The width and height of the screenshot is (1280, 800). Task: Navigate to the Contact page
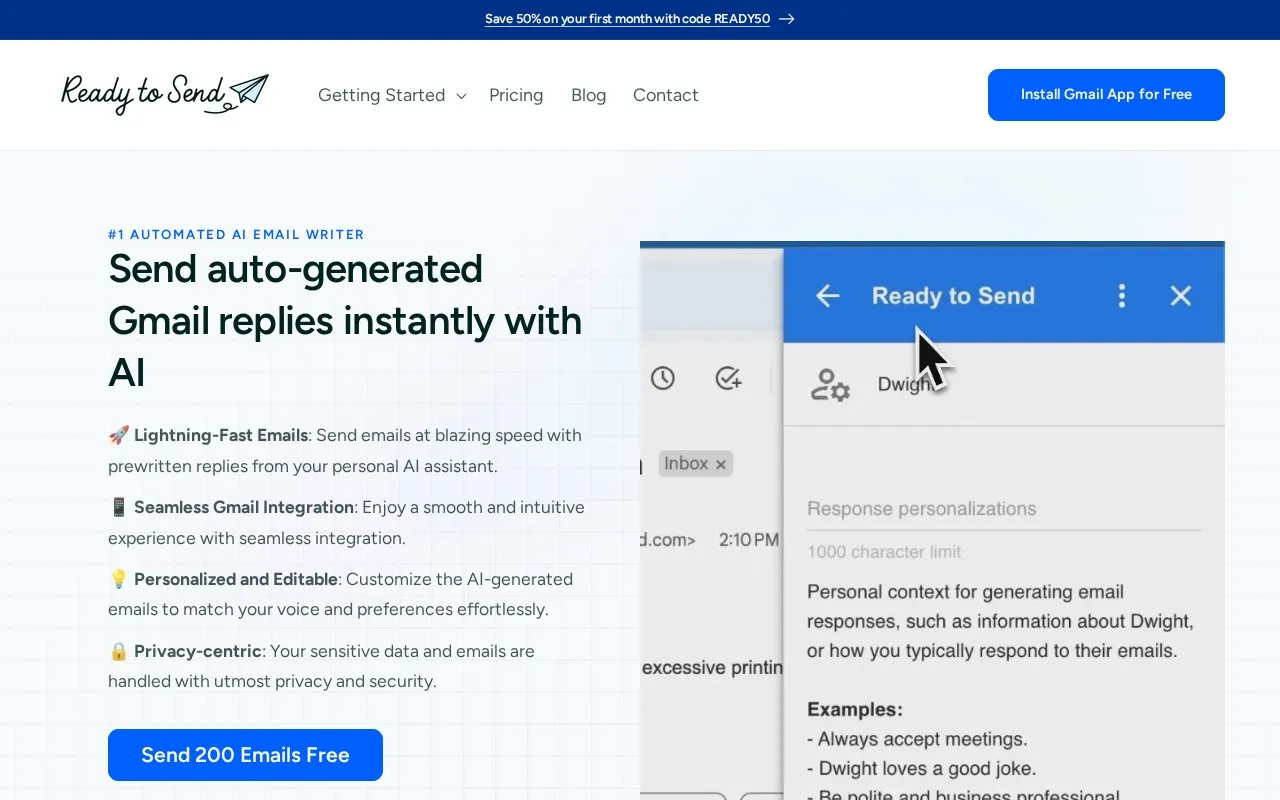665,95
